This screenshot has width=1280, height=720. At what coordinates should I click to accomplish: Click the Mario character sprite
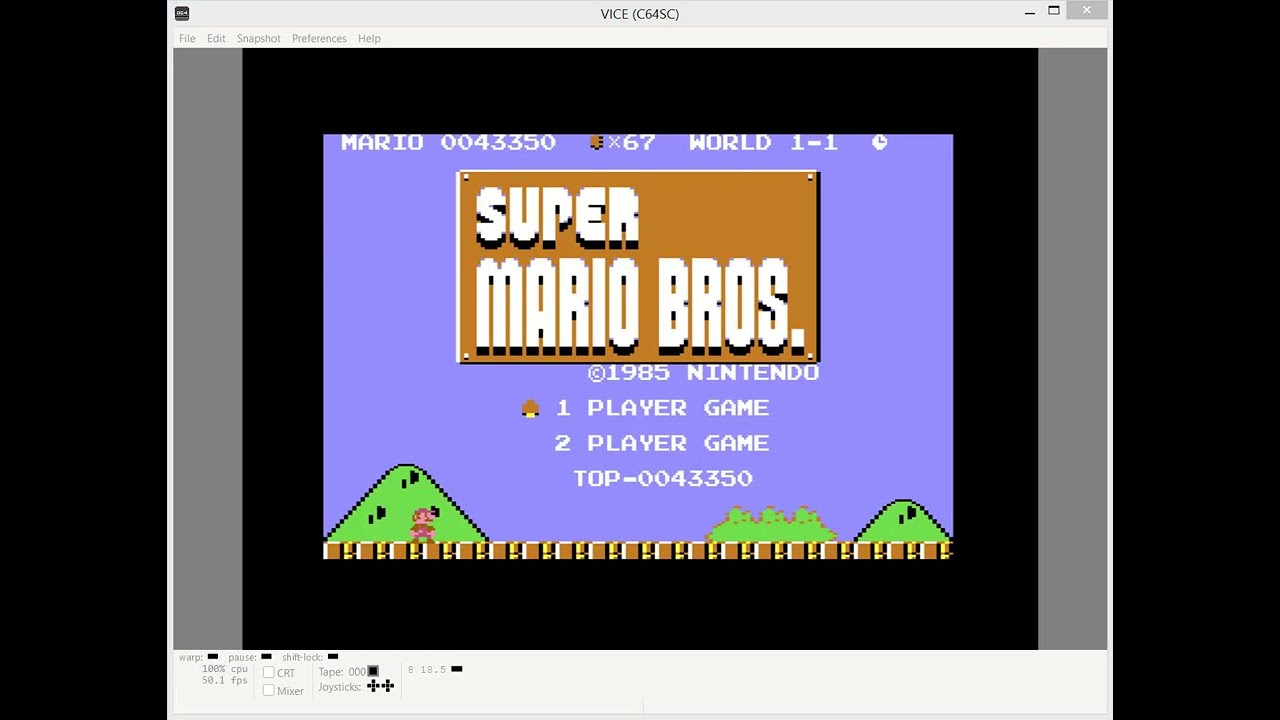point(424,524)
